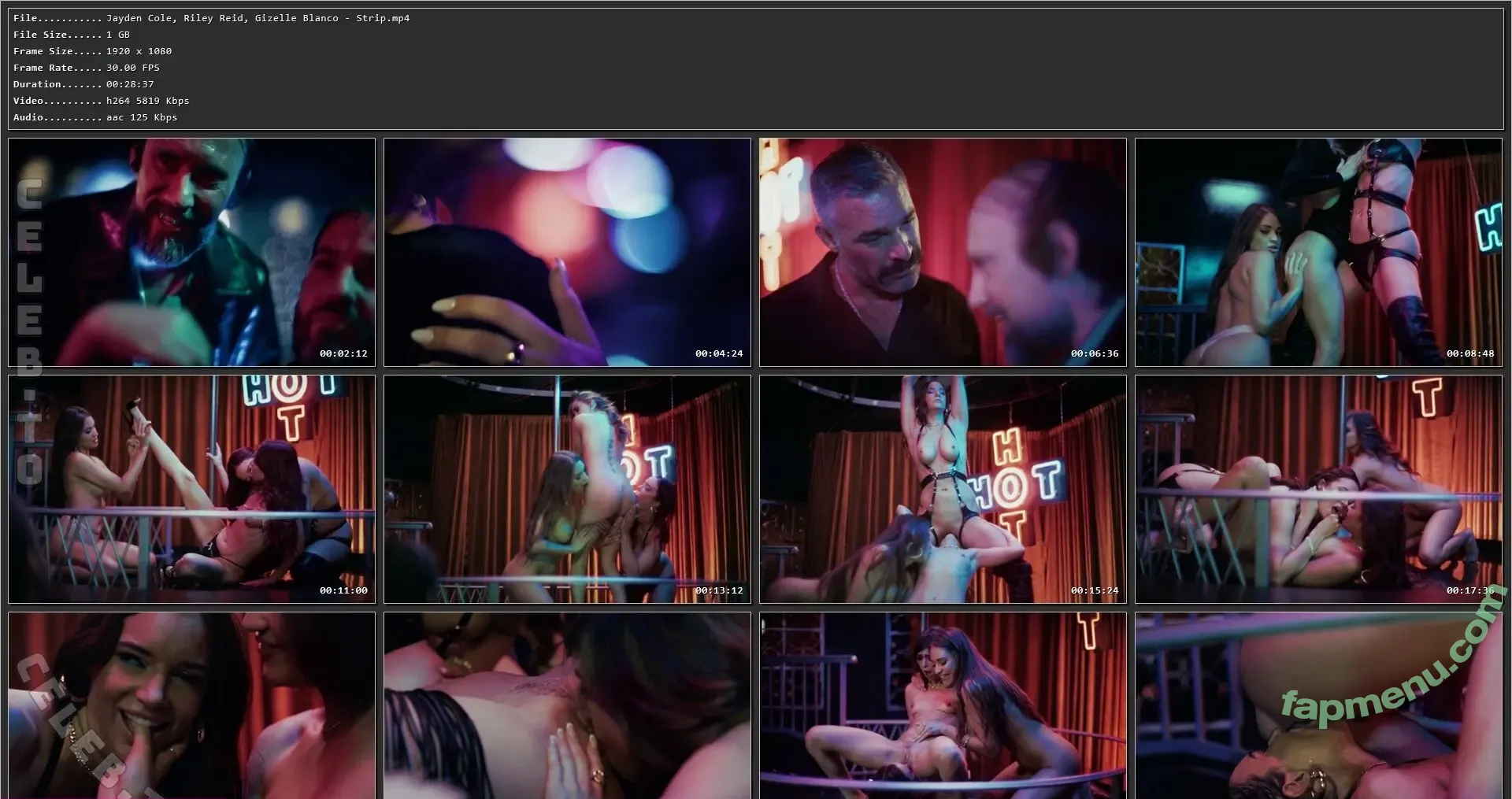This screenshot has width=1512, height=799.
Task: Click the close-up smiling woman thumbnail
Action: point(191,705)
